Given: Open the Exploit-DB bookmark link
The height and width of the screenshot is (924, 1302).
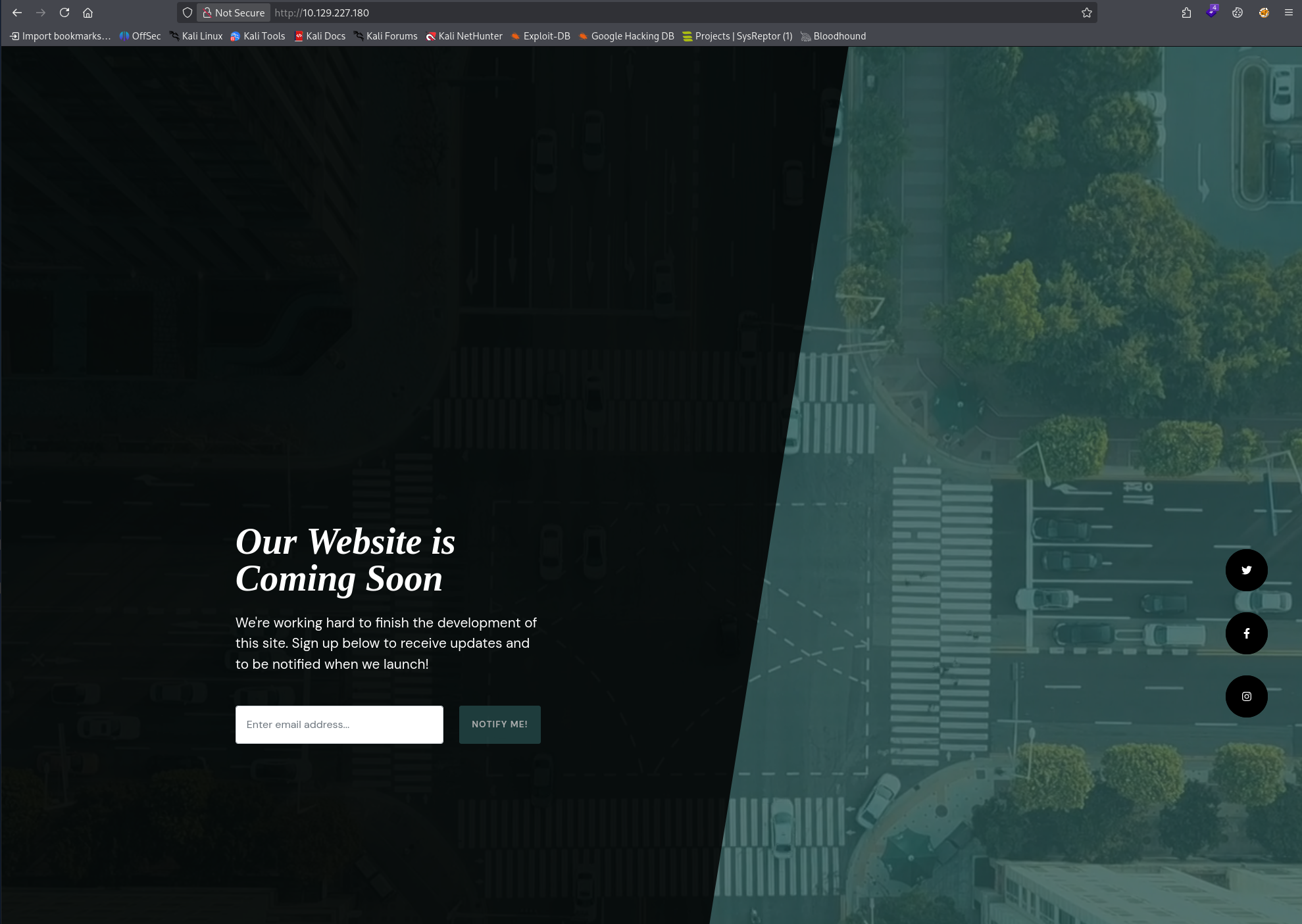Looking at the screenshot, I should tap(540, 36).
